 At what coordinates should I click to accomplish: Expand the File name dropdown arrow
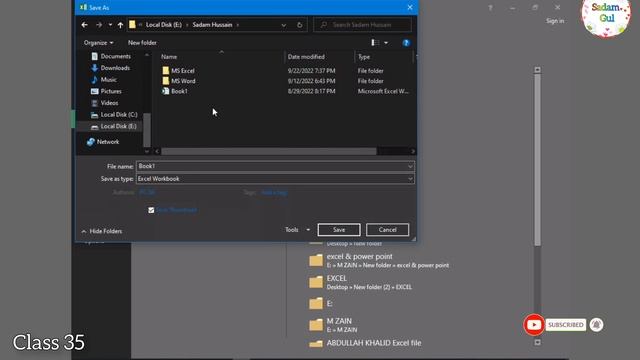coord(410,167)
